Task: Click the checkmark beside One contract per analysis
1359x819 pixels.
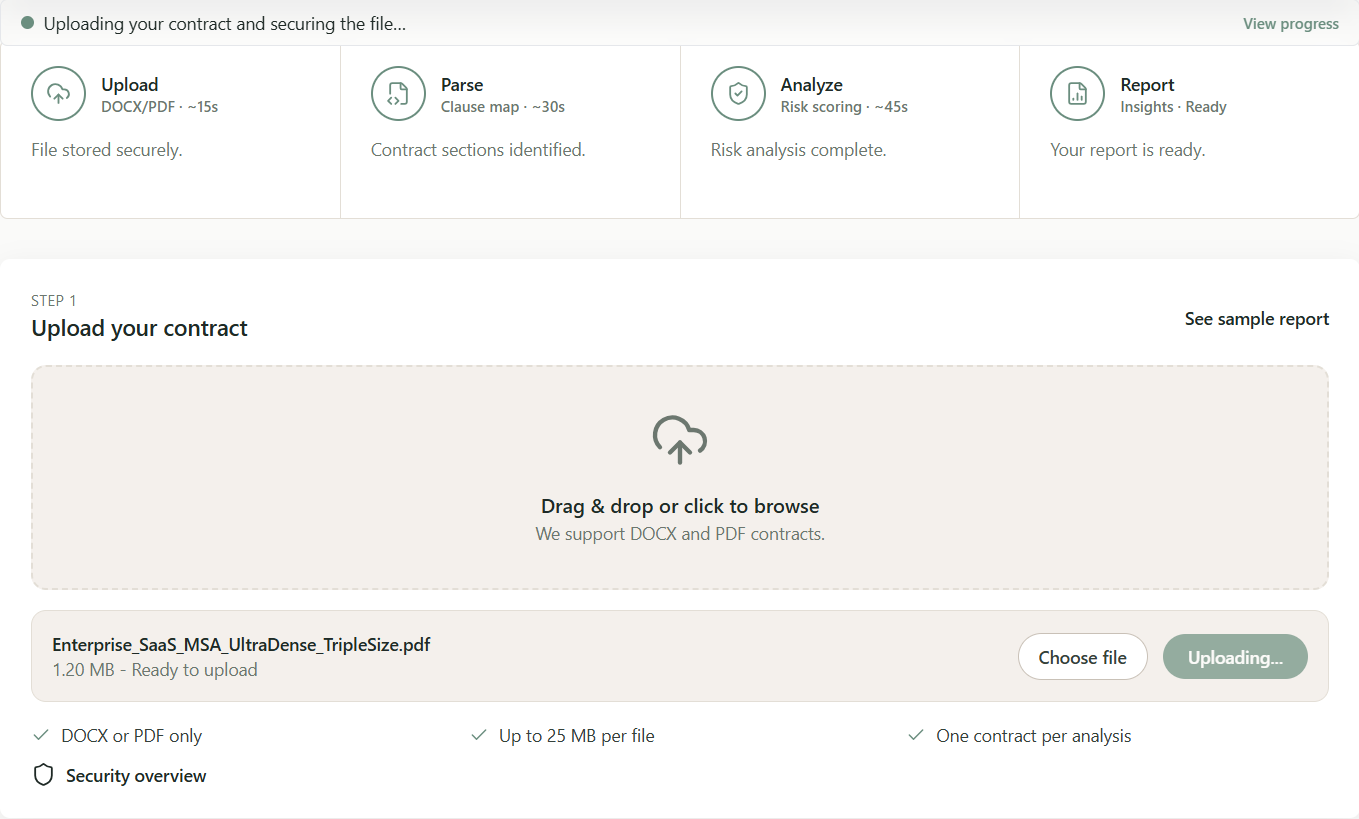Action: 915,734
